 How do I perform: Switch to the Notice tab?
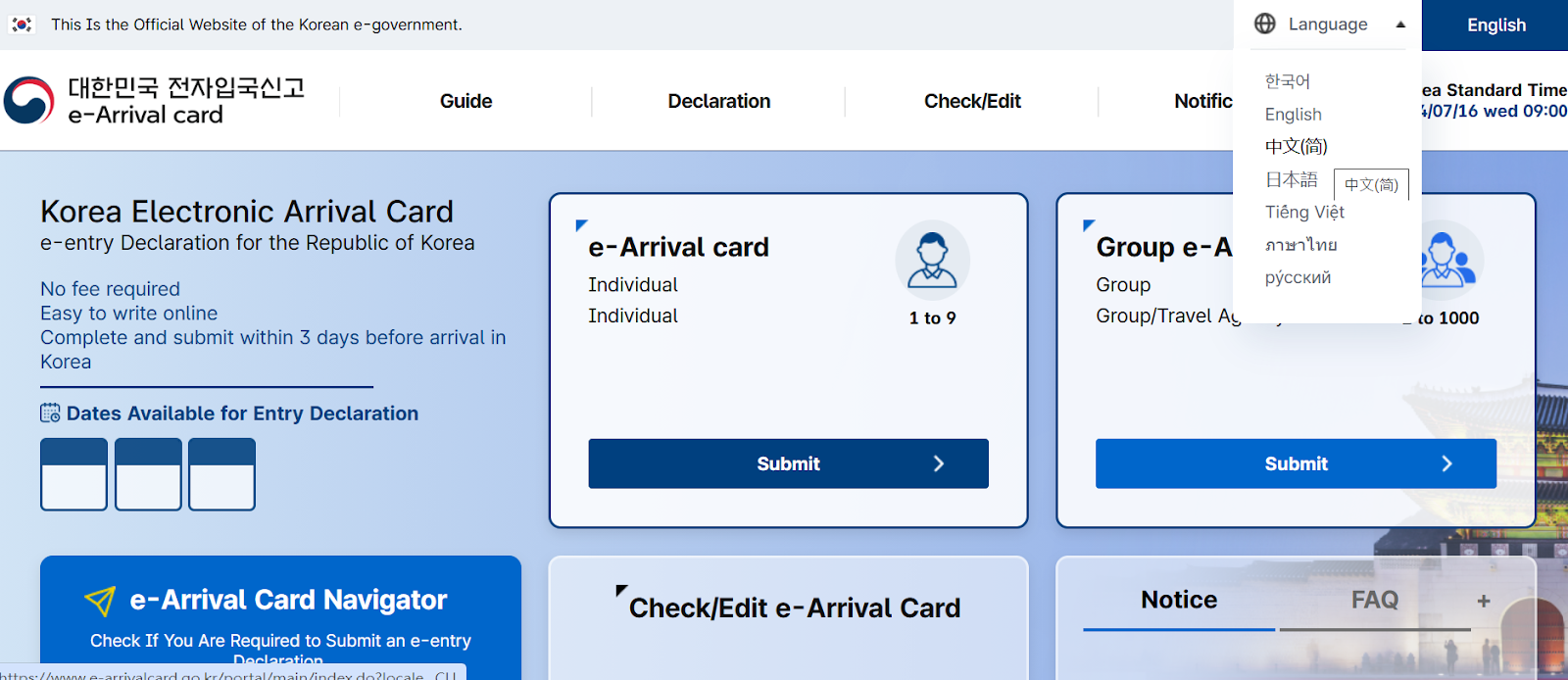click(x=1179, y=600)
